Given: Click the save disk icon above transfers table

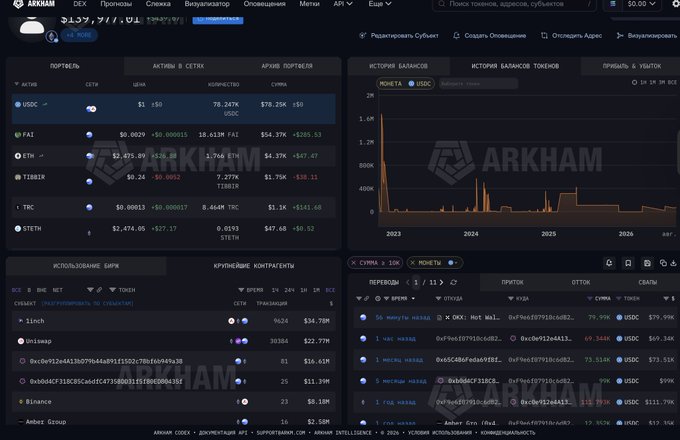Looking at the screenshot, I should click(x=647, y=263).
